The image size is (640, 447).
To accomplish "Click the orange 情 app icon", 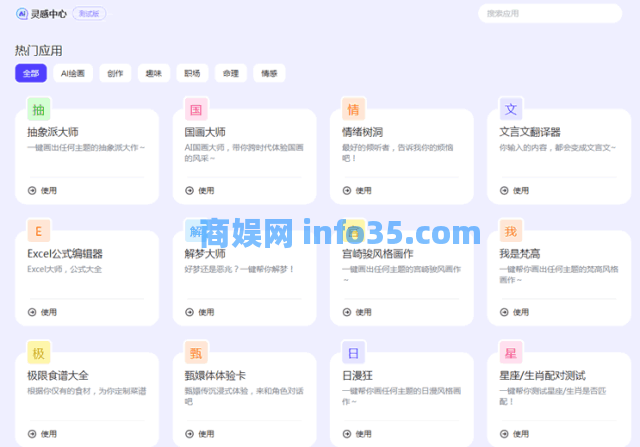I will pos(353,109).
